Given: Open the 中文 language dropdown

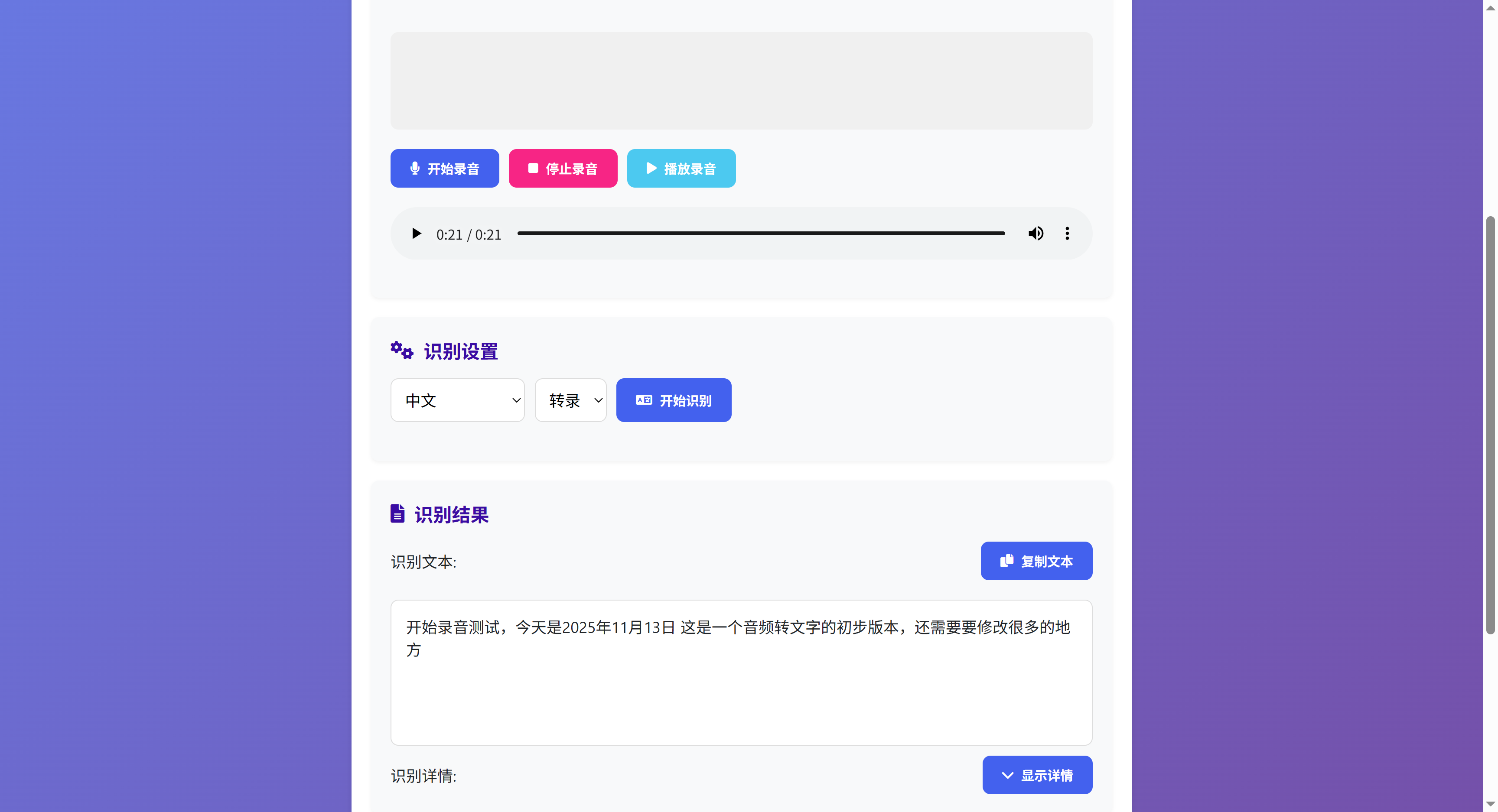Looking at the screenshot, I should 457,400.
